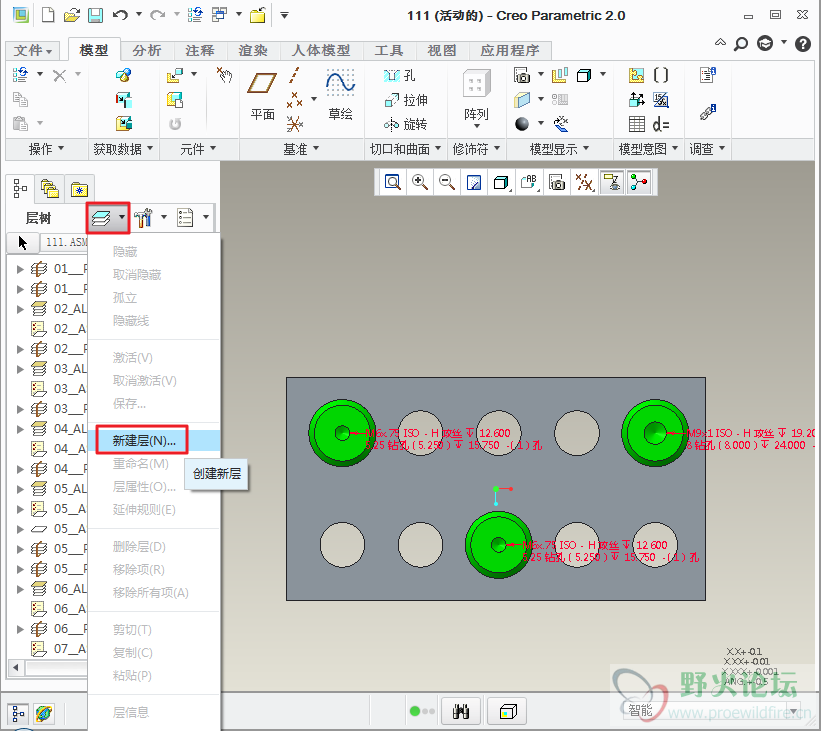Click the 111.ASM model selector field

63,242
